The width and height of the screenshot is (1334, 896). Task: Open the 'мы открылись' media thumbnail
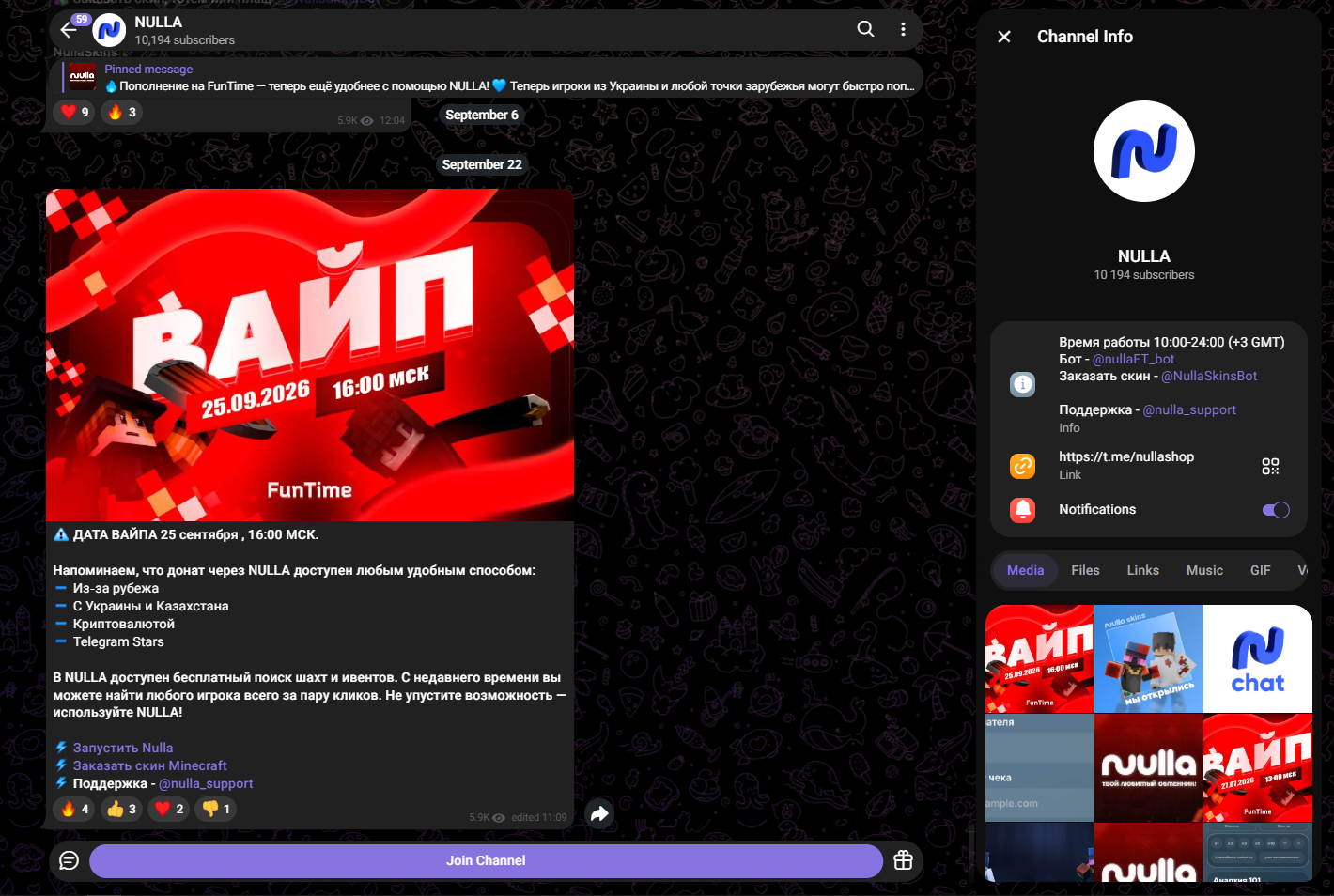click(x=1149, y=658)
